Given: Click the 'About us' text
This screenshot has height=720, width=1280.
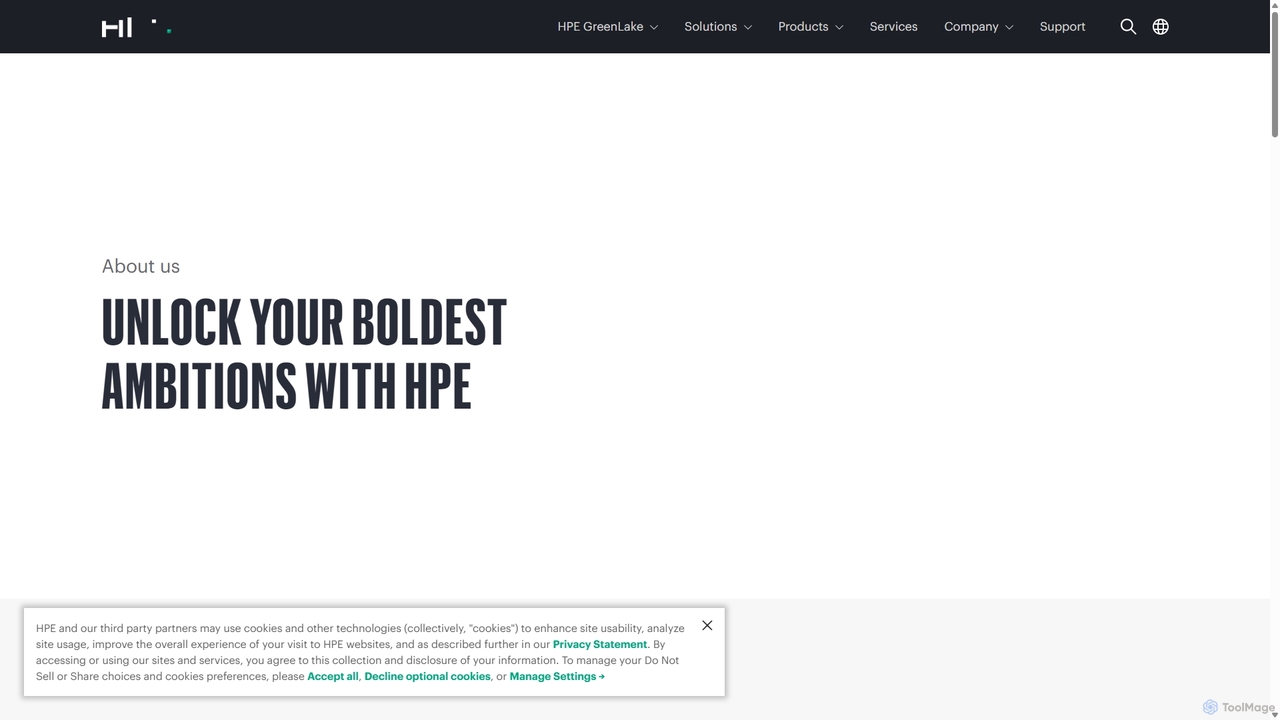Looking at the screenshot, I should click(x=141, y=266).
